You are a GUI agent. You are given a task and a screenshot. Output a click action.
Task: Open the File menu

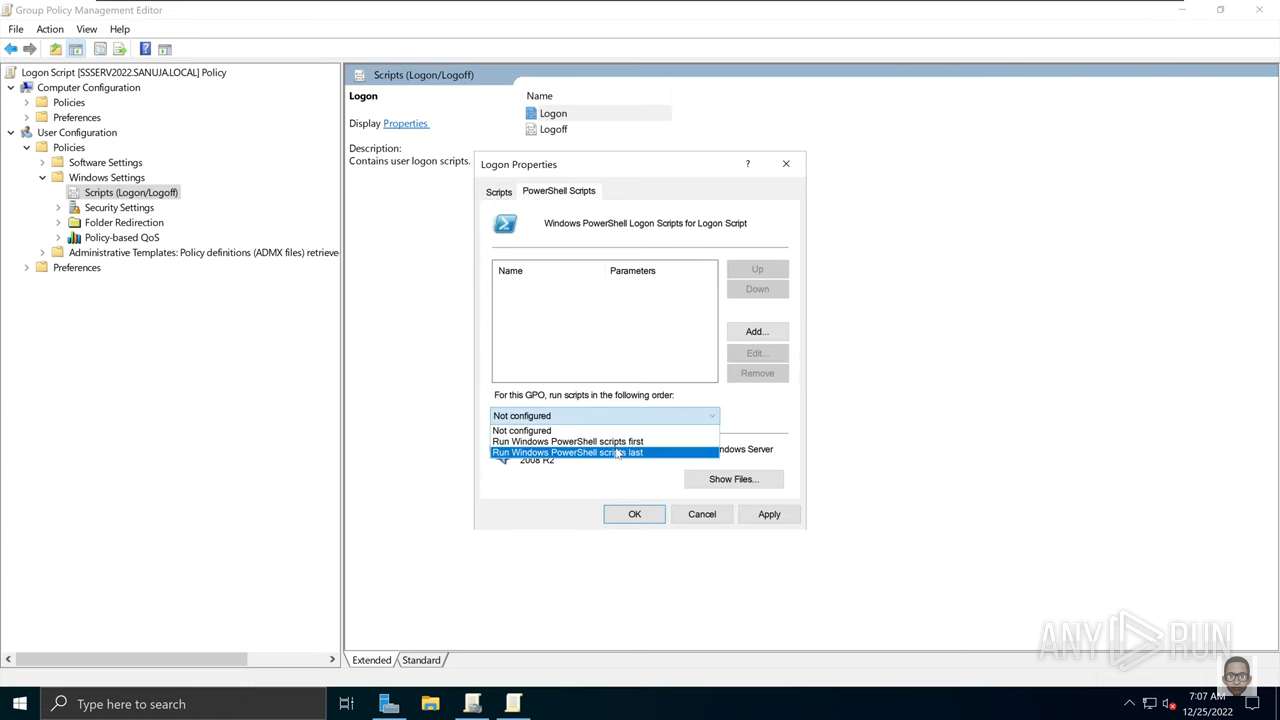pyautogui.click(x=16, y=29)
